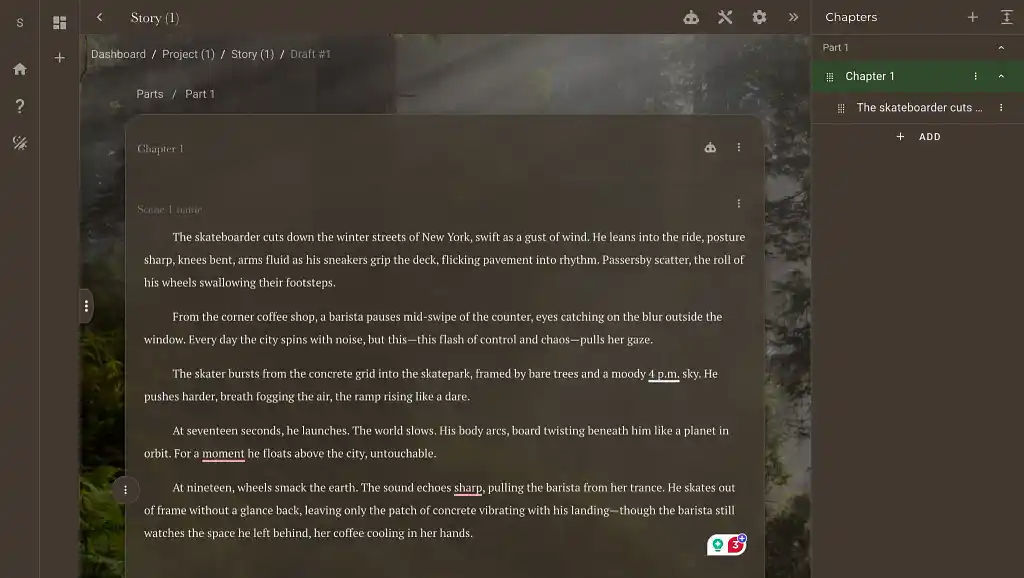Open the wrench and screwdriver tools icon
Screen dimensions: 1024x578
725,17
